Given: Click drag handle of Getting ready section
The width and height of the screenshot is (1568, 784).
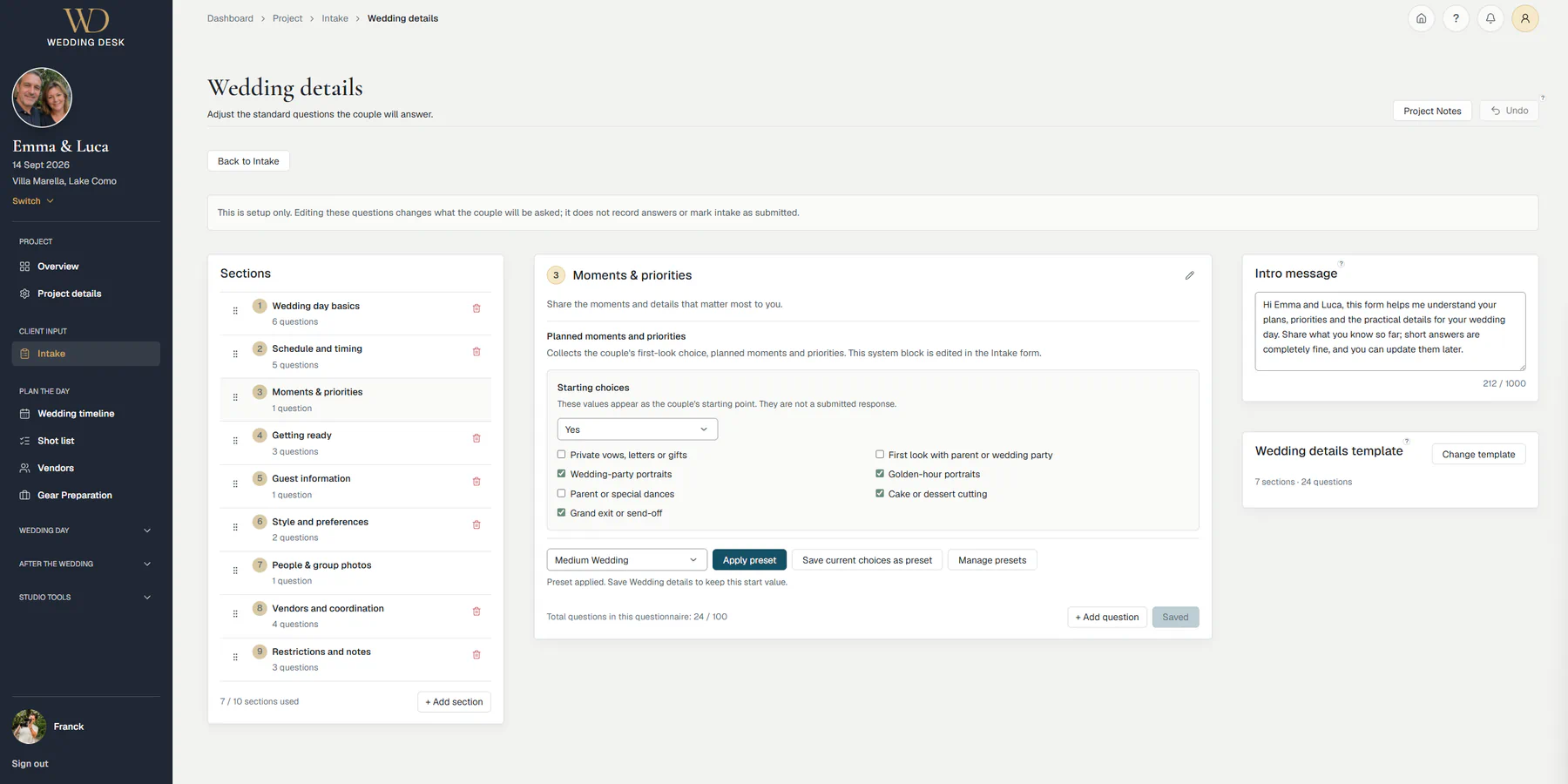Looking at the screenshot, I should pos(235,441).
